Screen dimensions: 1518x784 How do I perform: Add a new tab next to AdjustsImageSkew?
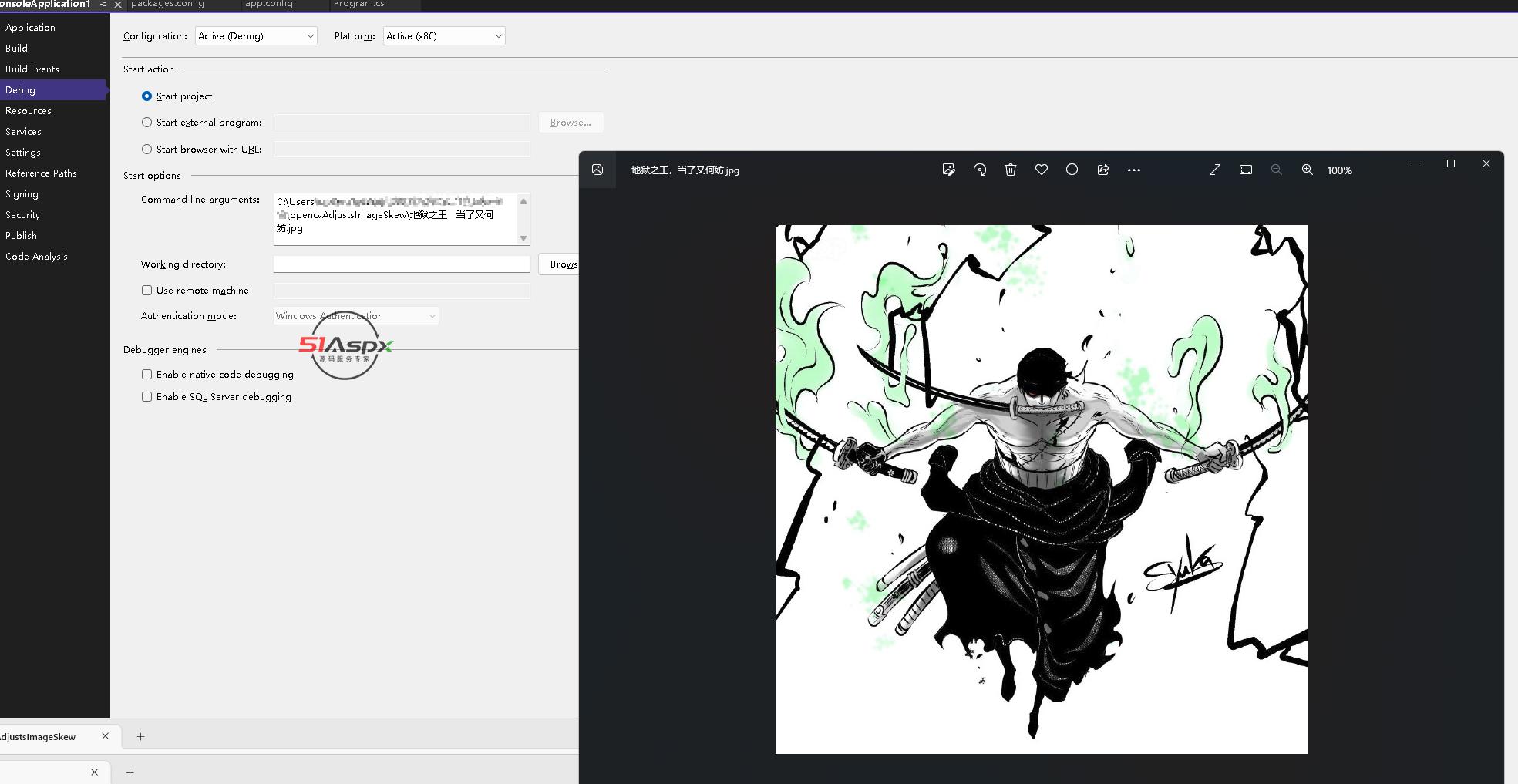tap(140, 736)
